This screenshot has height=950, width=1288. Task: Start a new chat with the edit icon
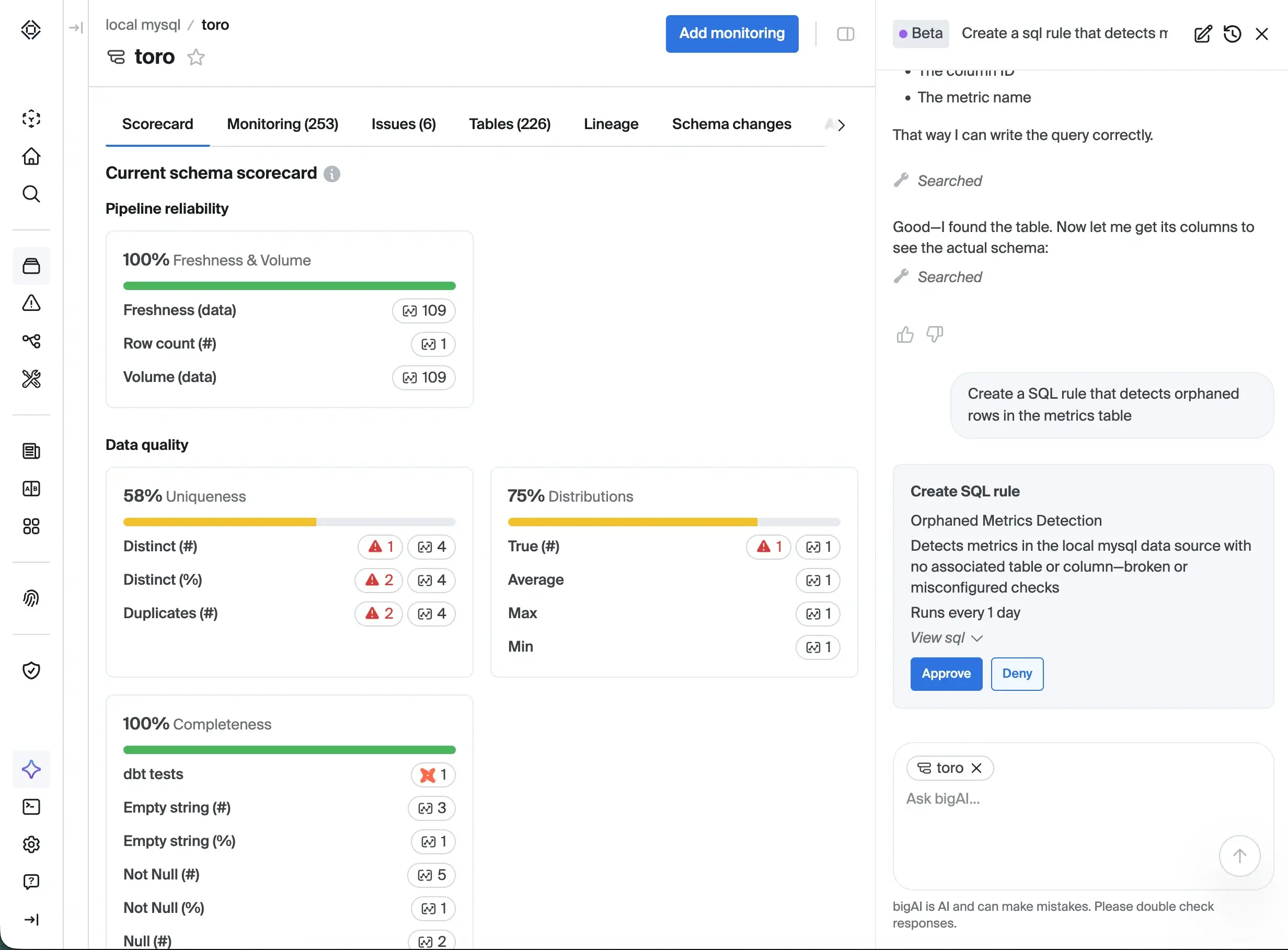[x=1203, y=34]
